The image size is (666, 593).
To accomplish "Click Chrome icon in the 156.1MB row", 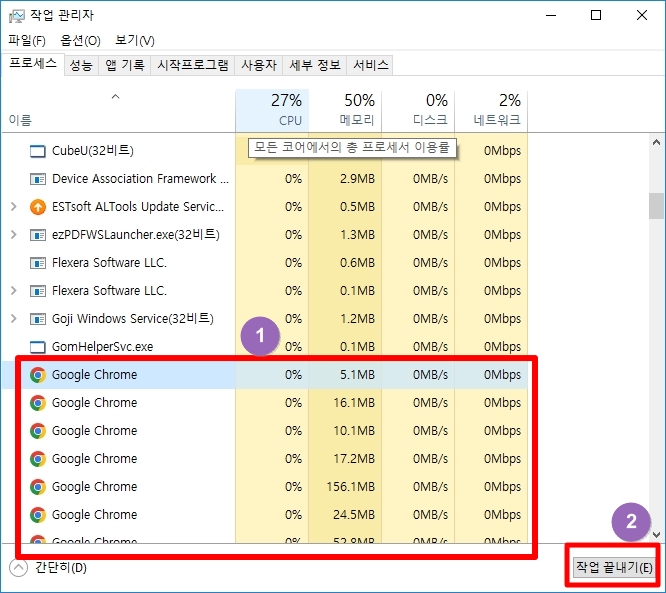I will coord(37,487).
